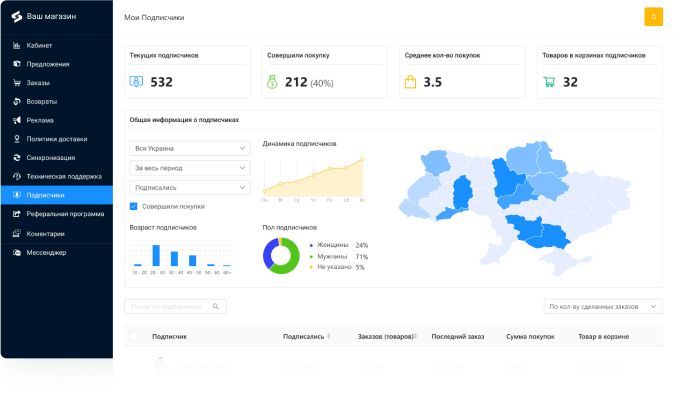Click the 3.5 average purchases value
Image resolution: width=675 pixels, height=398 pixels.
433,82
